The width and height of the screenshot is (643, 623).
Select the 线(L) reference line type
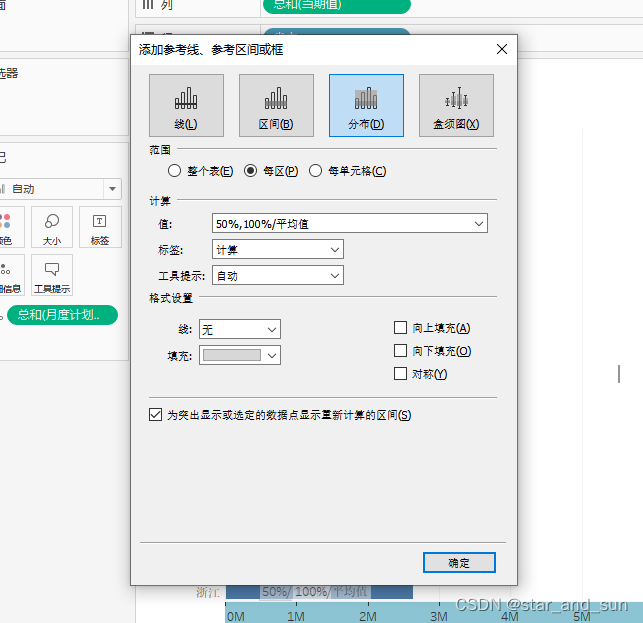pyautogui.click(x=186, y=105)
